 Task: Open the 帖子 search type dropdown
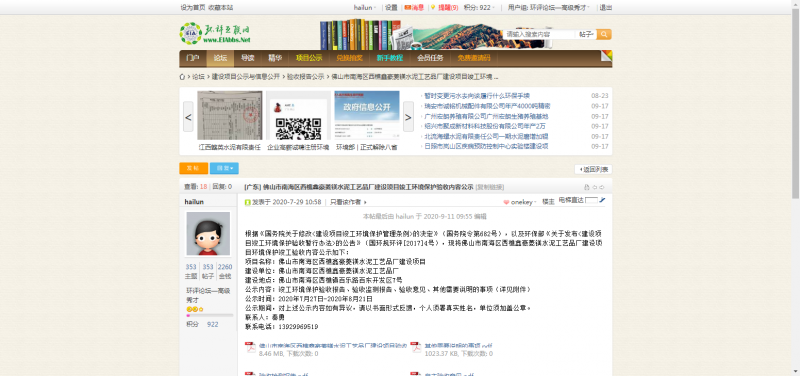[586, 34]
